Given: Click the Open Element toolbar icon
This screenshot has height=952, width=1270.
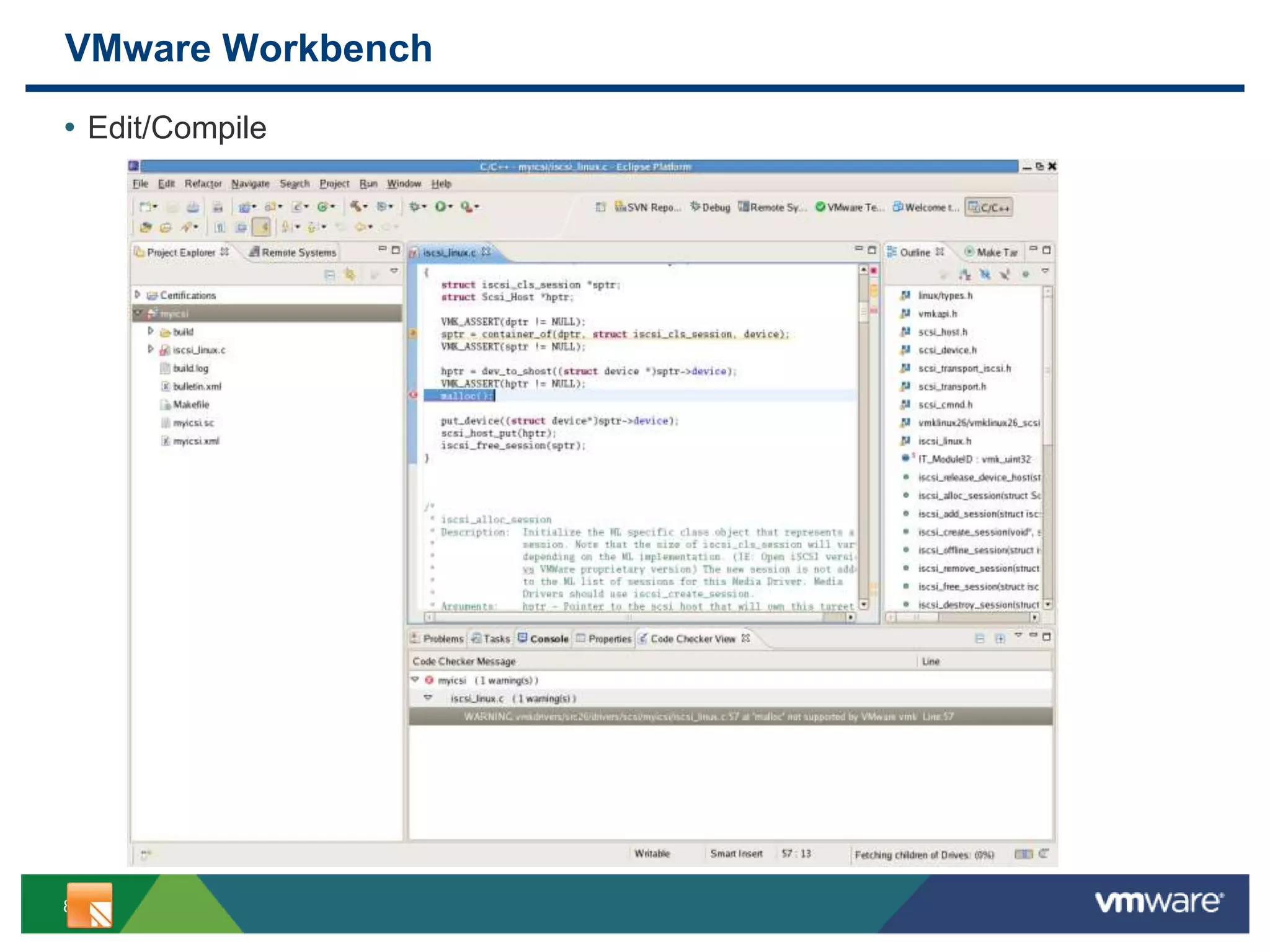Looking at the screenshot, I should tap(165, 227).
